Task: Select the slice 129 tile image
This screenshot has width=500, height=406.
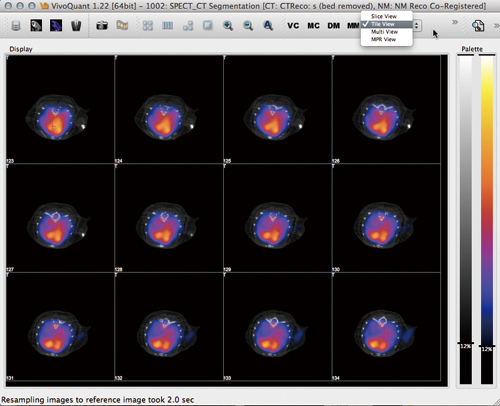Action: tap(277, 218)
